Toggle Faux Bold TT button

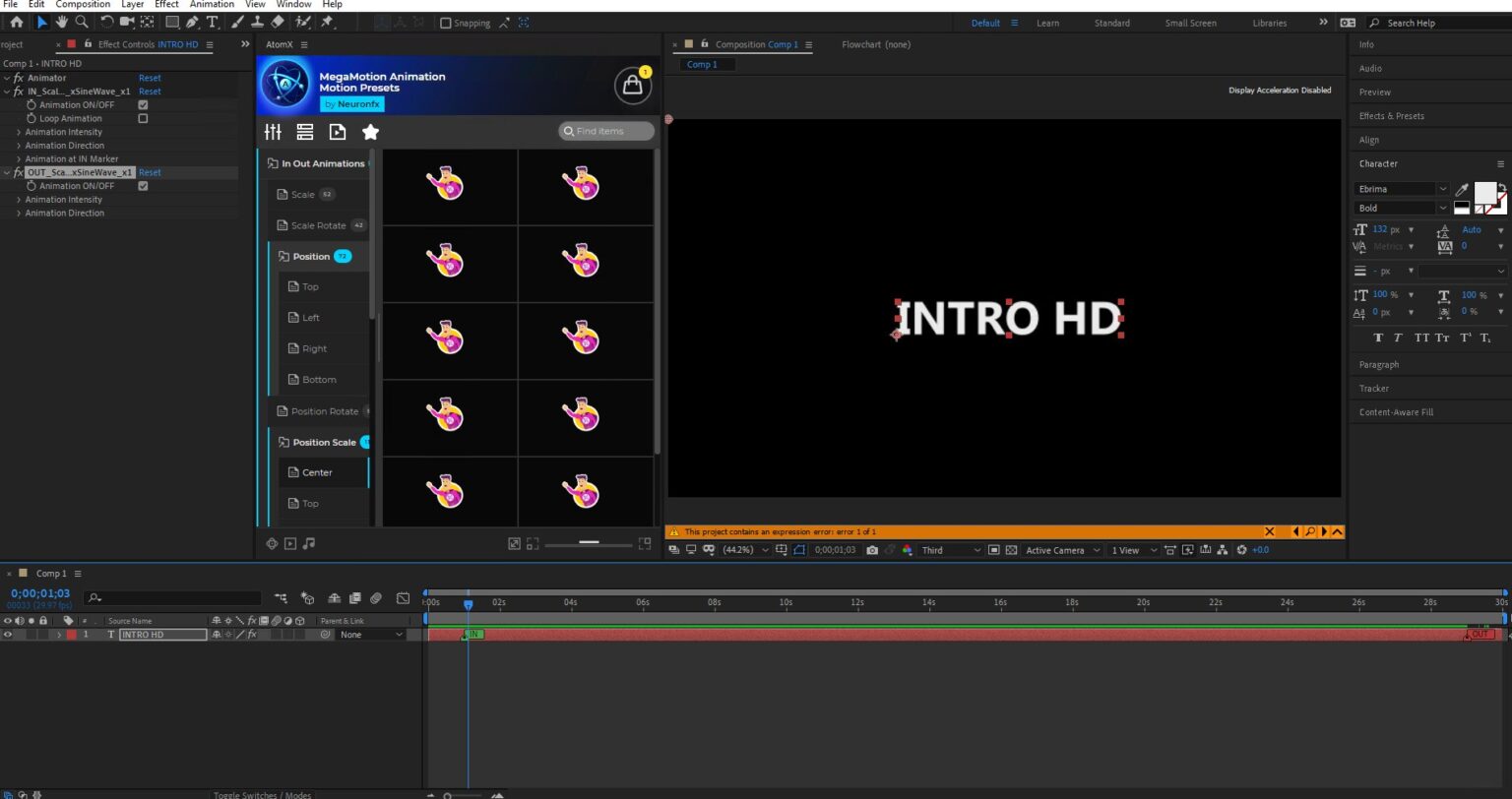1377,338
